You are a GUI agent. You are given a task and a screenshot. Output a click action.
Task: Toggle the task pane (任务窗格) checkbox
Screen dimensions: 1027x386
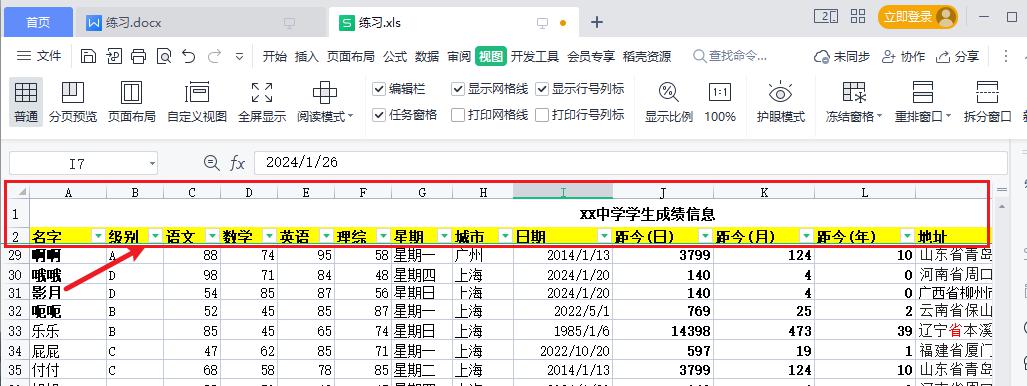pos(379,115)
